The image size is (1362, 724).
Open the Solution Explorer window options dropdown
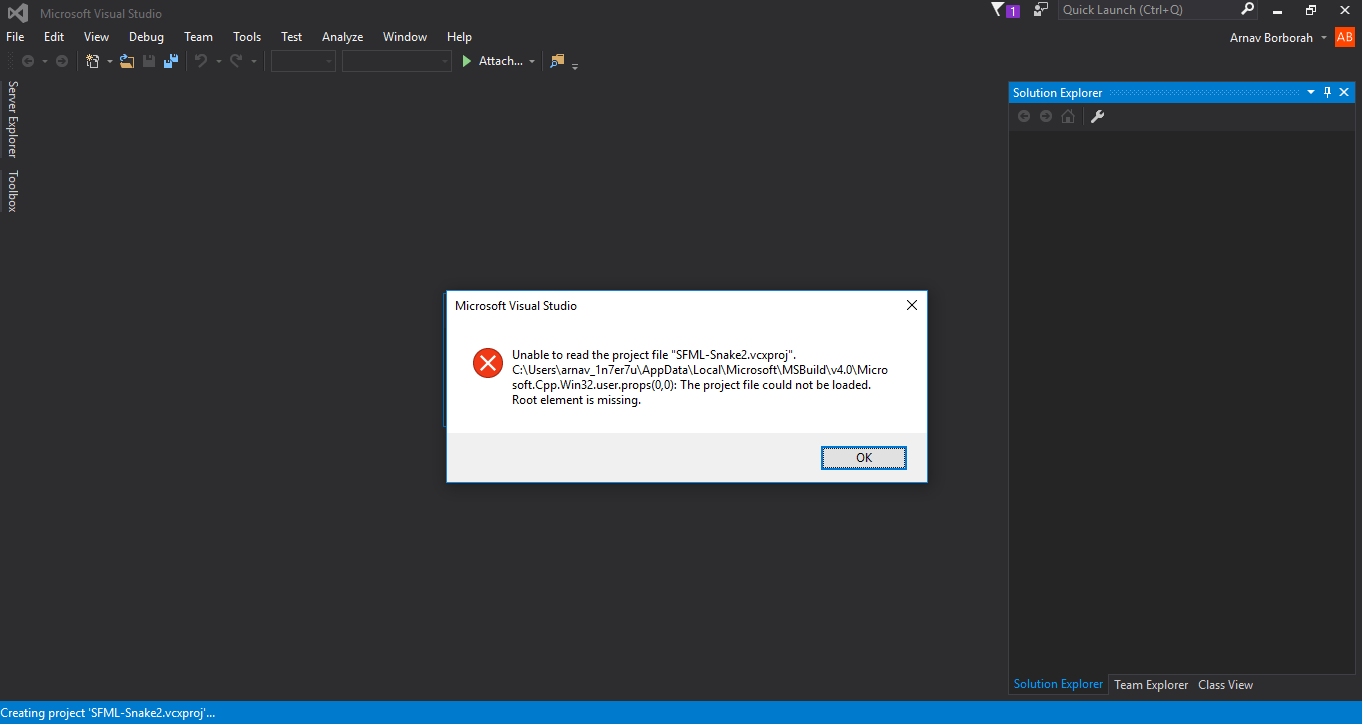point(1311,91)
